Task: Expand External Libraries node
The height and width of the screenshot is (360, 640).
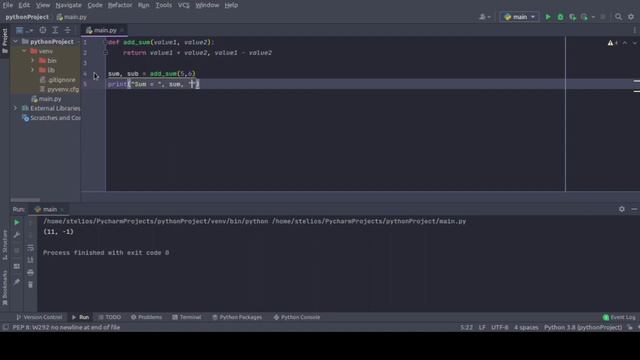Action: click(16, 108)
